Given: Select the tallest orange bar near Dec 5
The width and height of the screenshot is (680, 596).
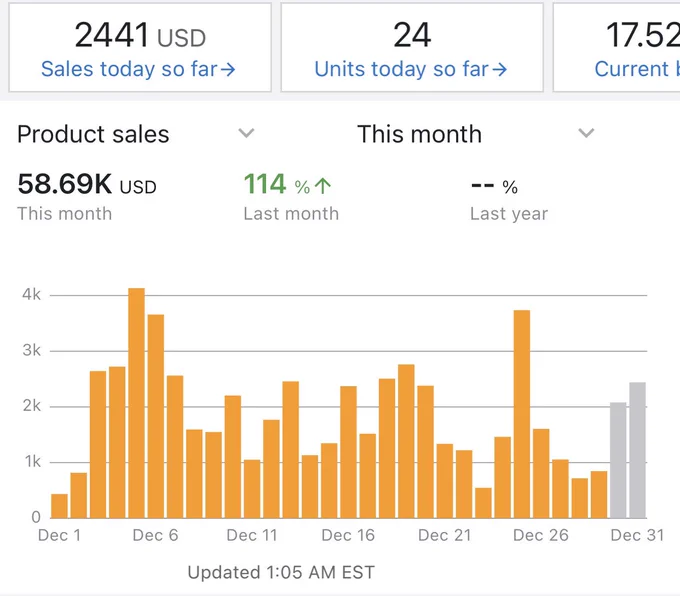Looking at the screenshot, I should pyautogui.click(x=137, y=403).
